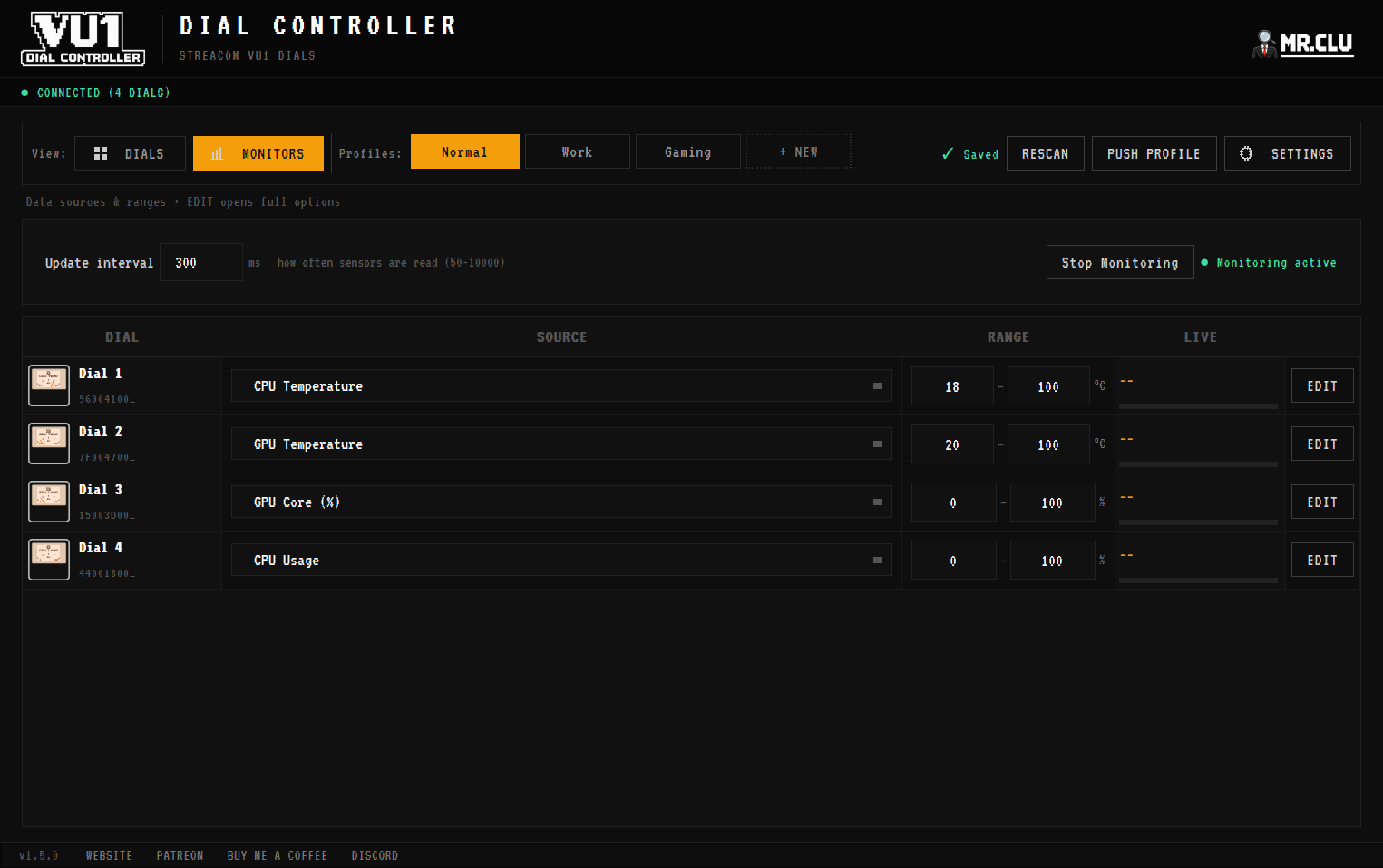Image resolution: width=1383 pixels, height=868 pixels.
Task: Click the Dial 2 name label
Action: (100, 431)
